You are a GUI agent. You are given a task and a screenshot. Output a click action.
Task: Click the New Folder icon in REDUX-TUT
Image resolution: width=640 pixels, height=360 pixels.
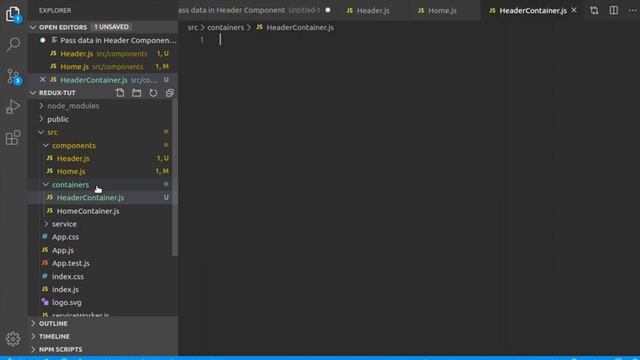(x=136, y=93)
